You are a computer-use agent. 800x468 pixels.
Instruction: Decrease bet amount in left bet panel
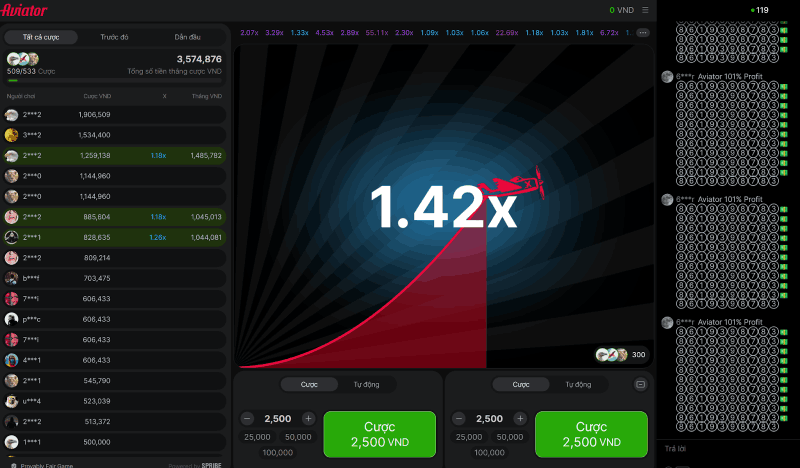tap(247, 418)
